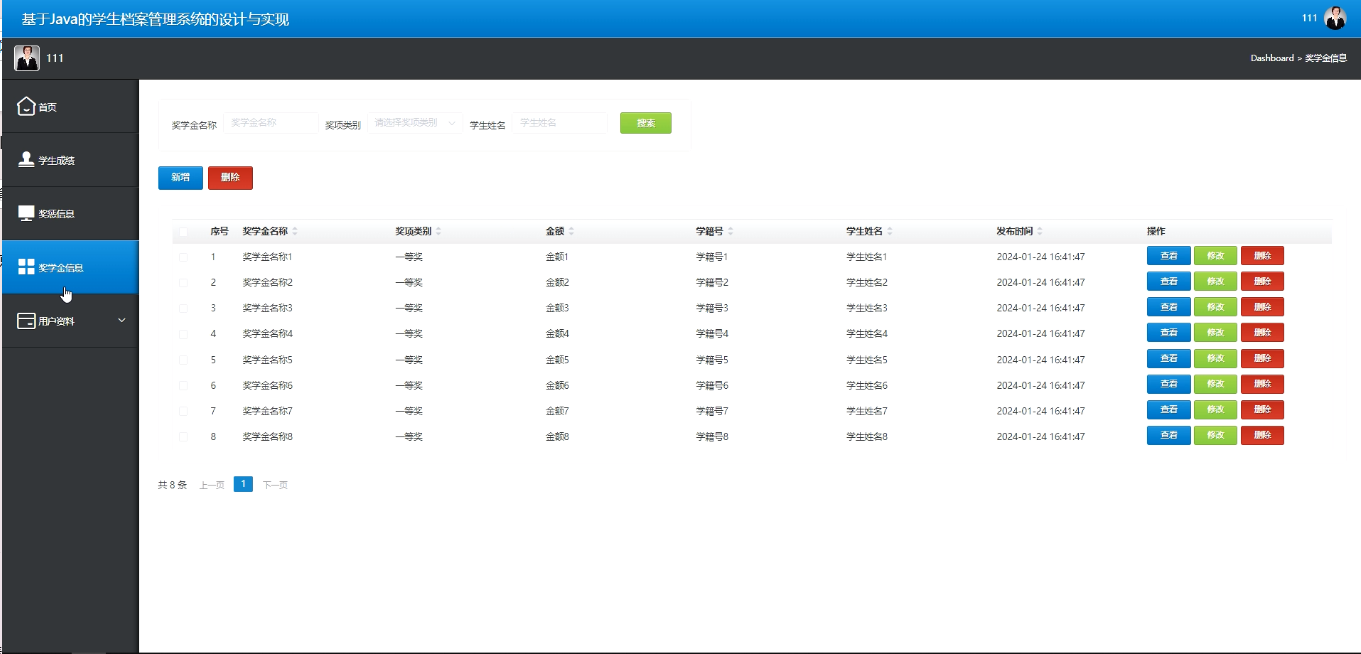Click the profile photo beside the 111 label below the header

coord(27,58)
